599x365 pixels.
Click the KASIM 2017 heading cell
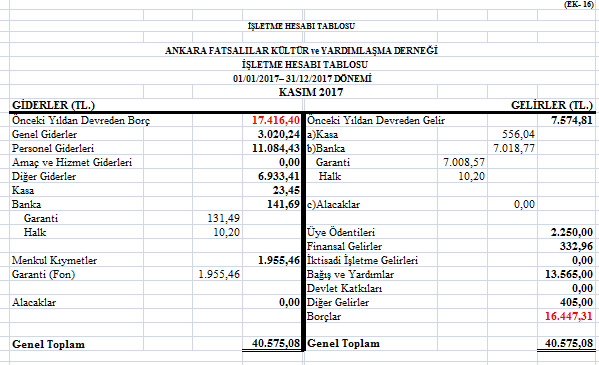pyautogui.click(x=311, y=92)
